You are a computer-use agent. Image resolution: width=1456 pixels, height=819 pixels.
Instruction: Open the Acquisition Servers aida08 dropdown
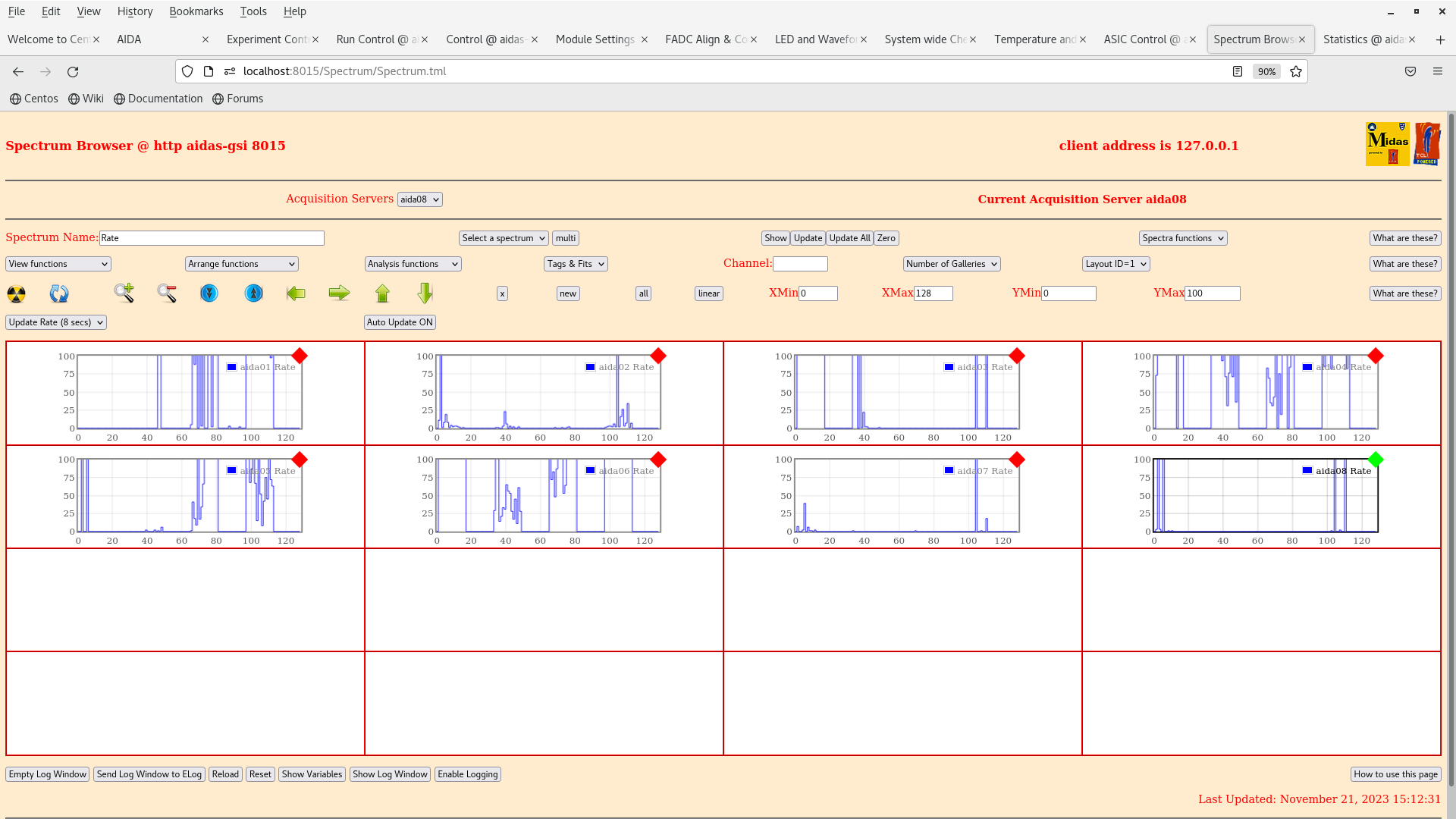(x=419, y=199)
